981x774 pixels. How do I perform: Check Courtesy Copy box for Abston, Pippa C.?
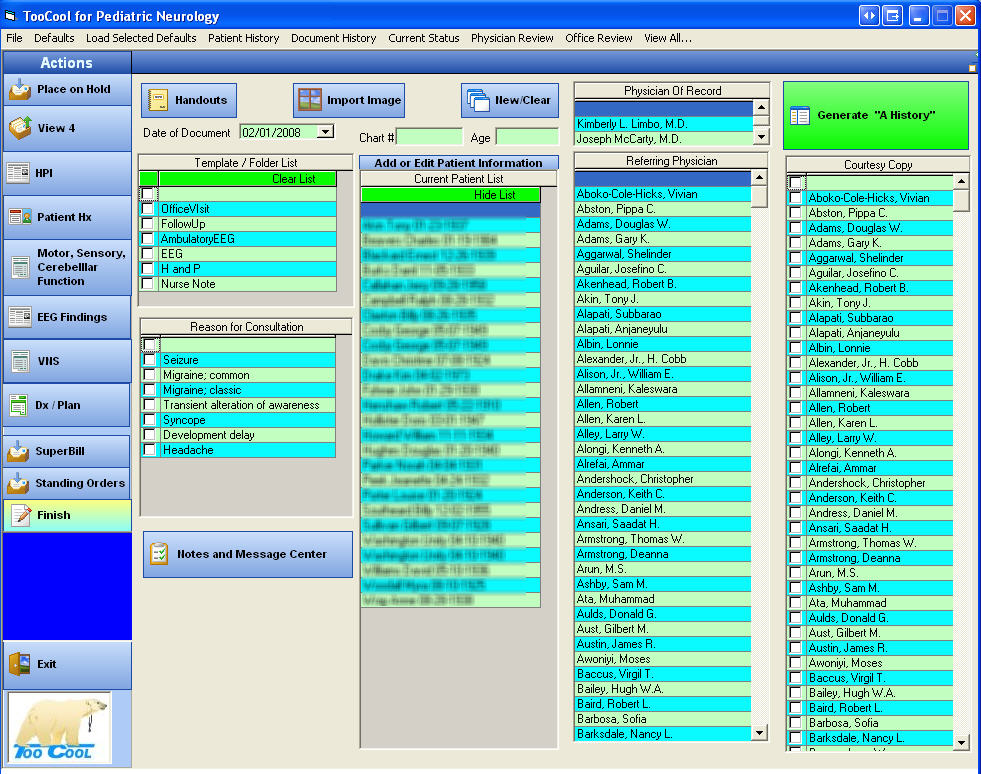[x=795, y=213]
